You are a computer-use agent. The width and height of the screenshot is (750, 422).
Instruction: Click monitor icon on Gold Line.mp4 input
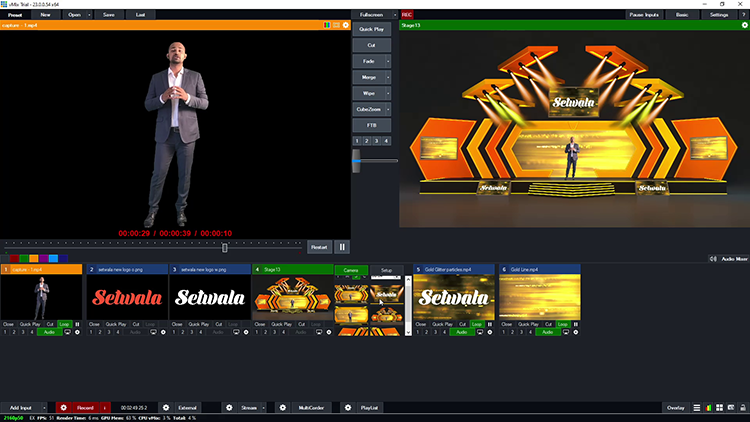pos(566,331)
